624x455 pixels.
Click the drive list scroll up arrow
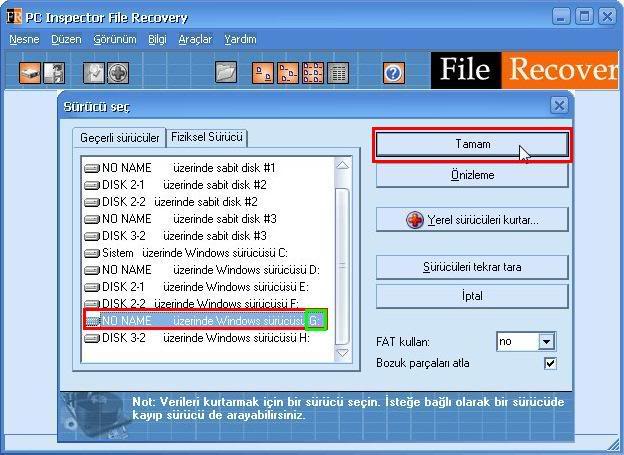tap(343, 165)
